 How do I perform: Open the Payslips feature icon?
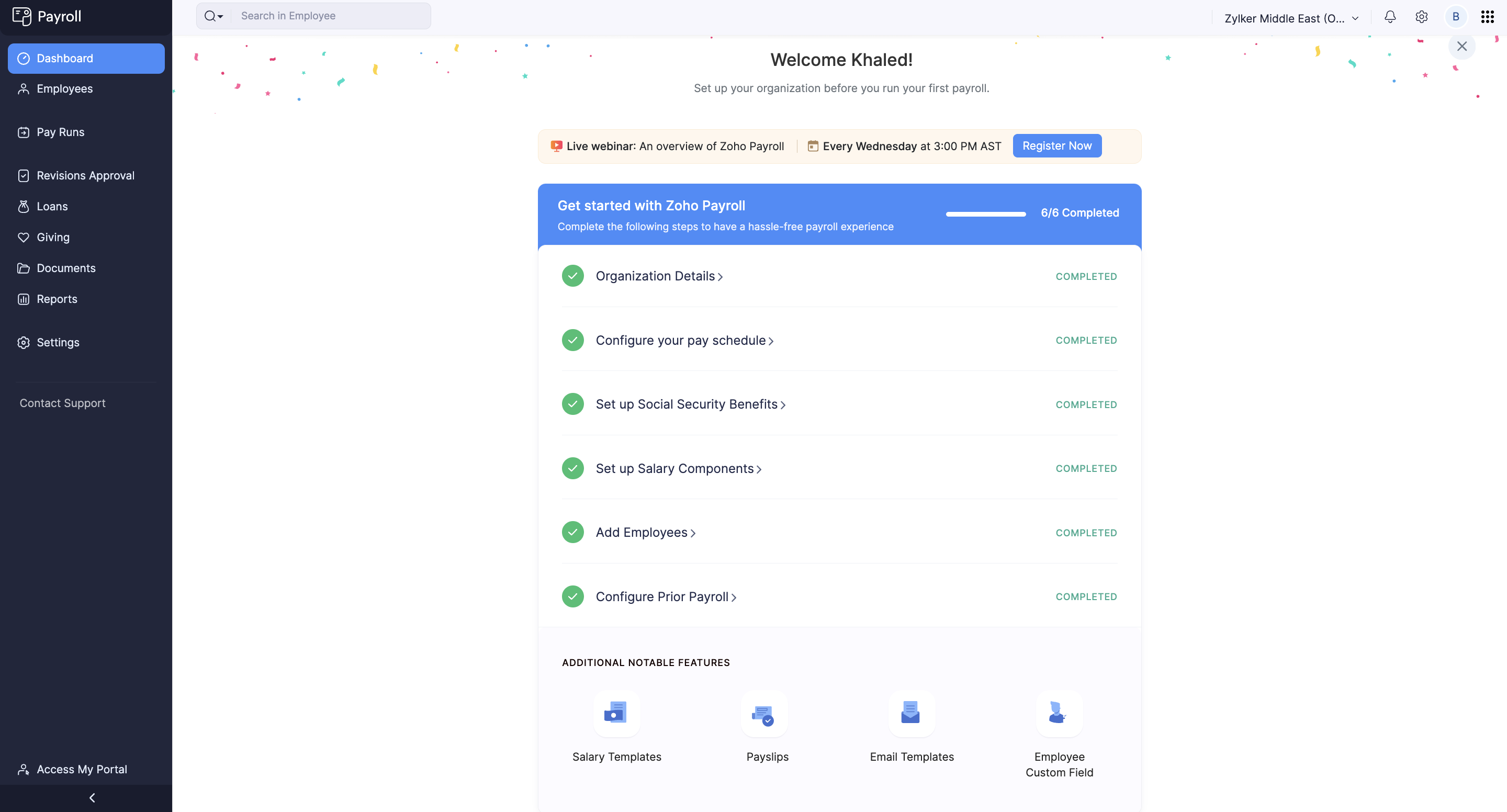[764, 713]
